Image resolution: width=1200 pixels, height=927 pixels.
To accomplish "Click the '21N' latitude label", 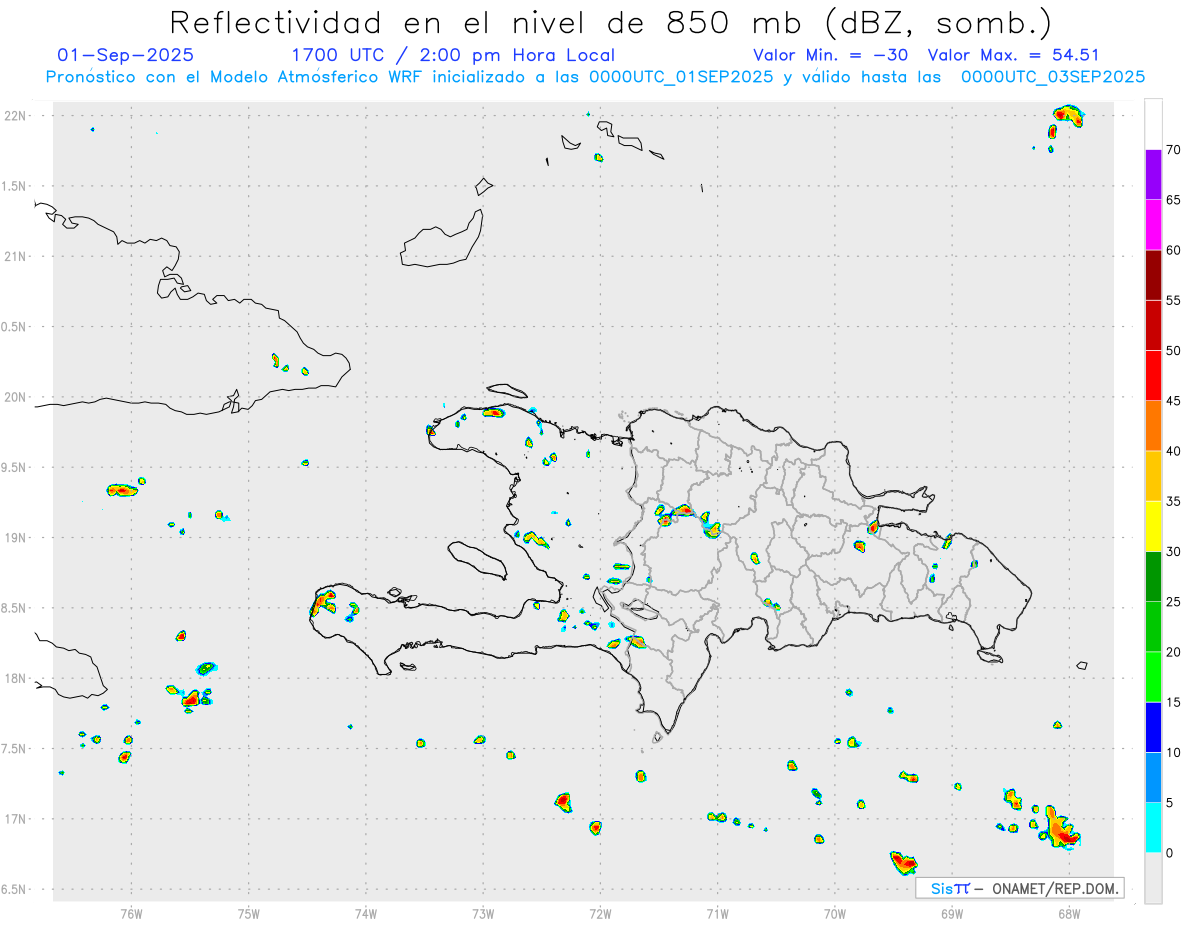I will point(15,257).
